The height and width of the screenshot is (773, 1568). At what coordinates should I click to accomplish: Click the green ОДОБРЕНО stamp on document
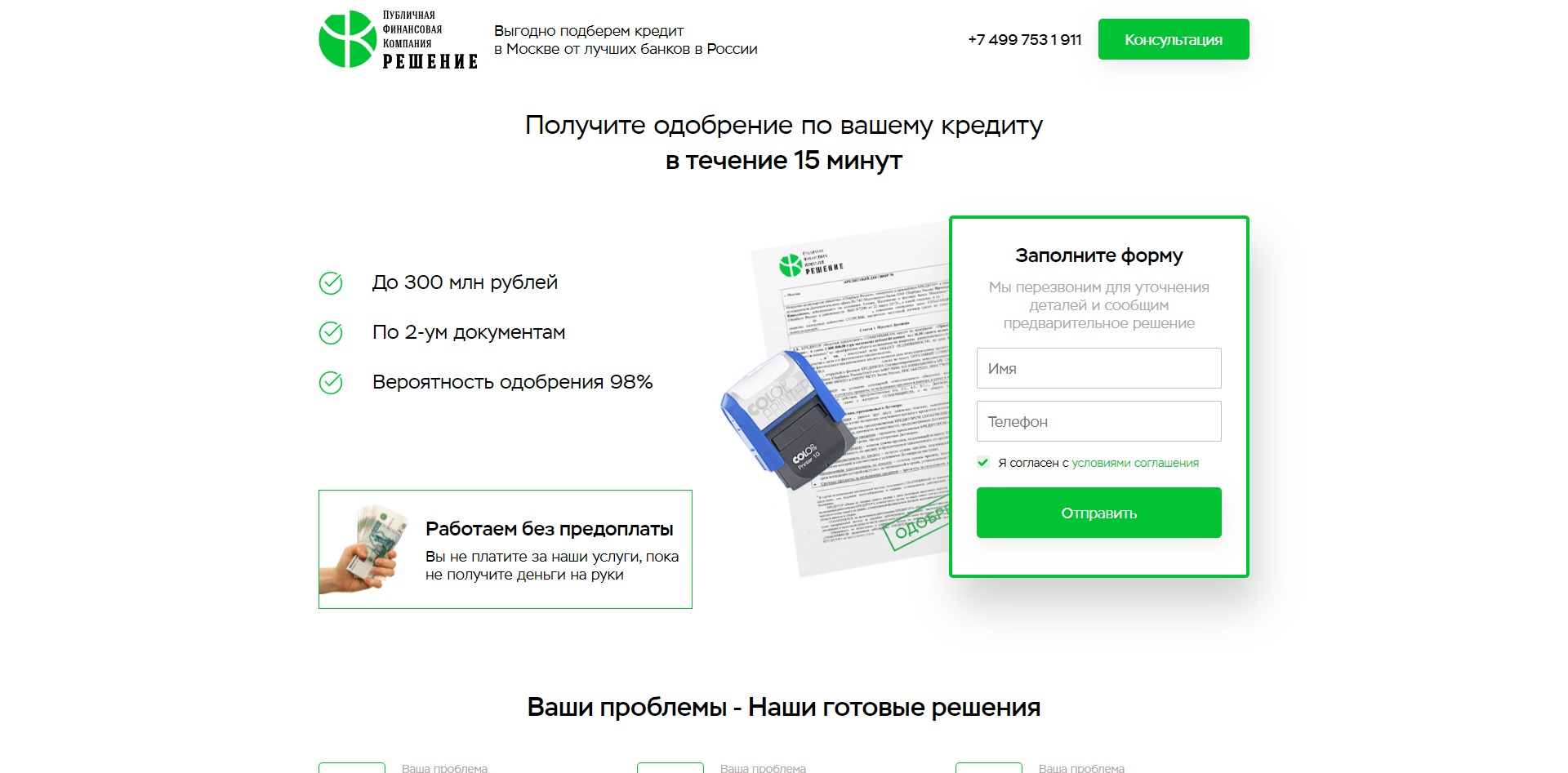click(916, 523)
